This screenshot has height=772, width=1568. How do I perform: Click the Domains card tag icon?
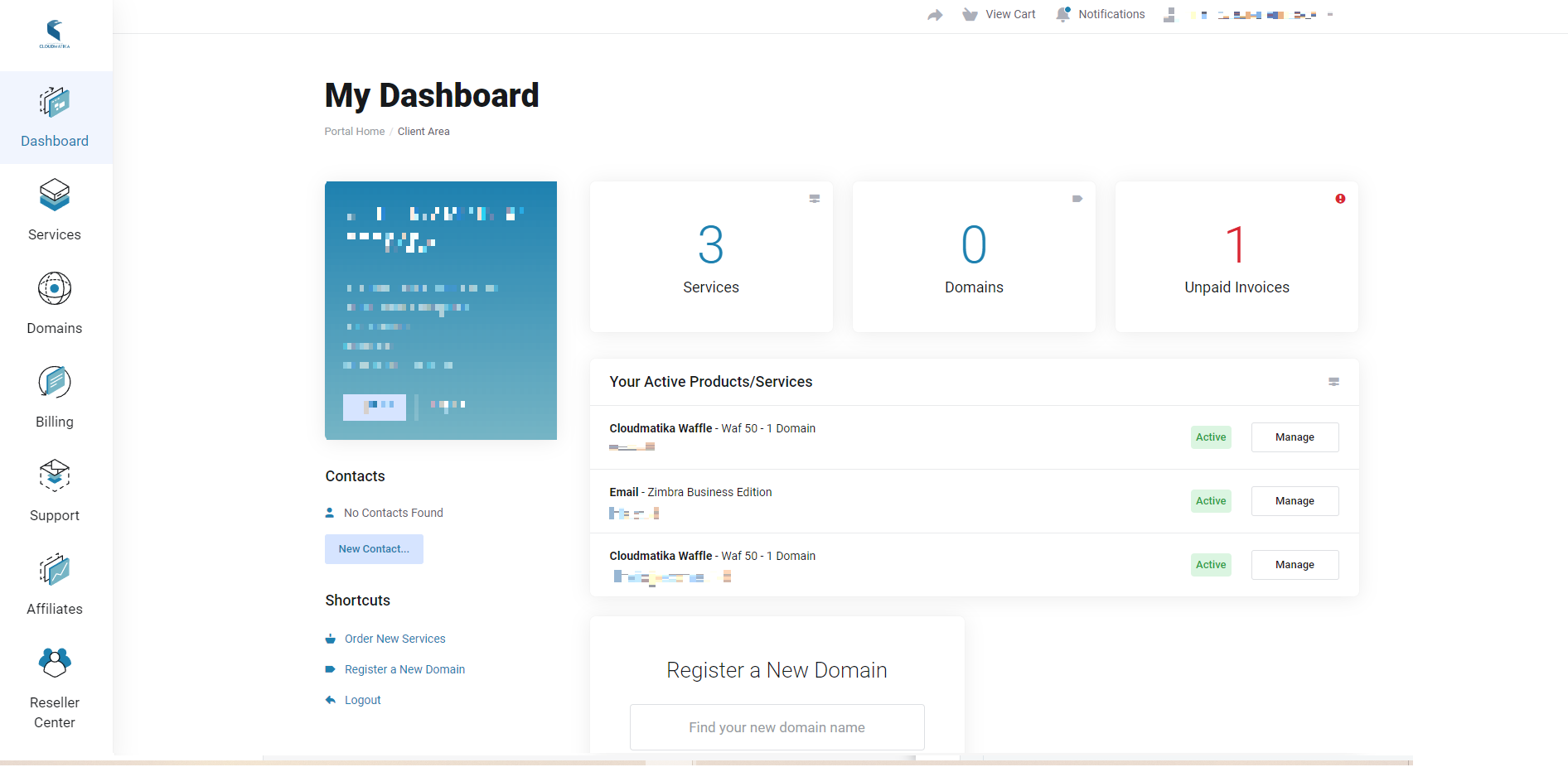[x=1077, y=199]
